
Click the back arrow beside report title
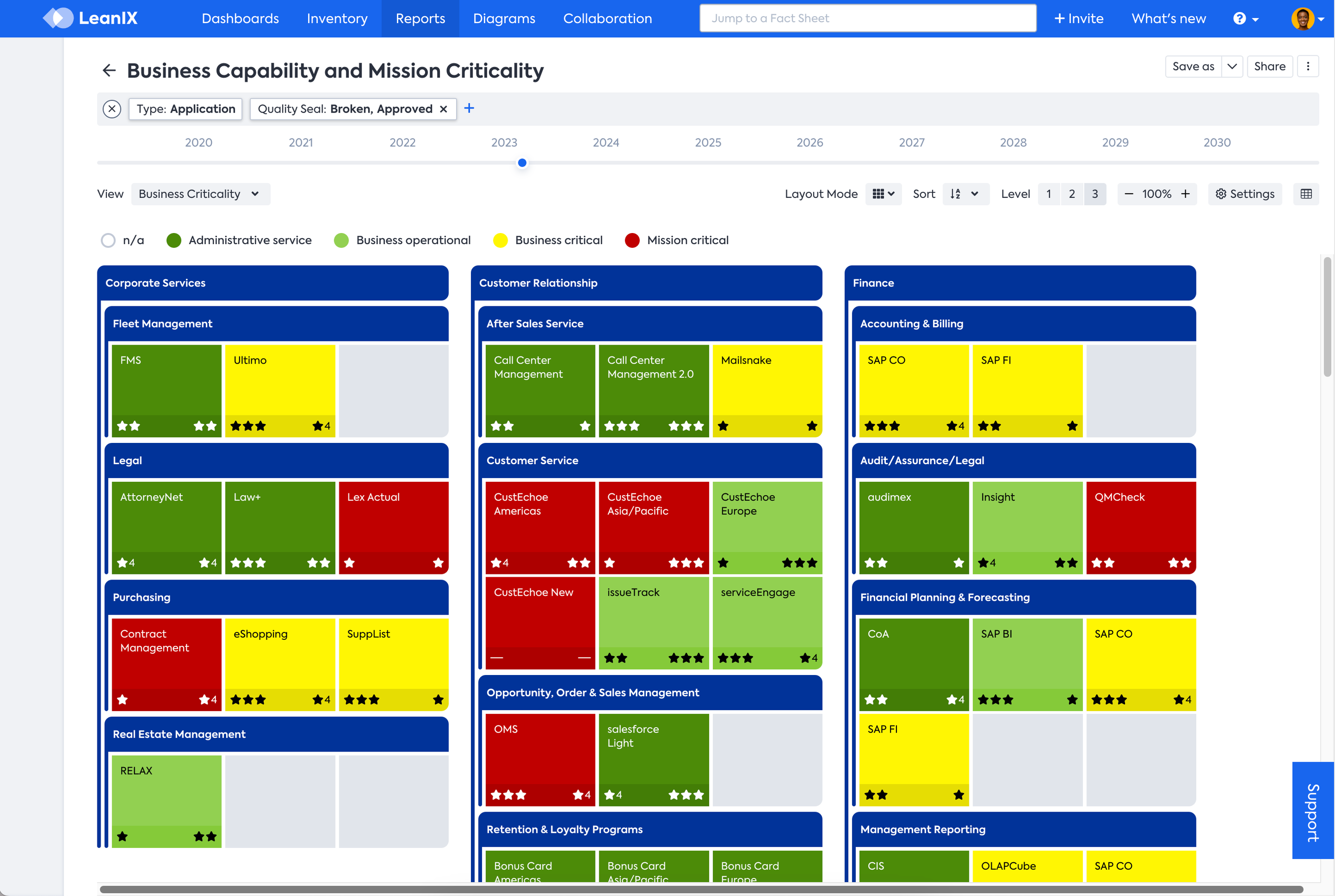pos(108,70)
